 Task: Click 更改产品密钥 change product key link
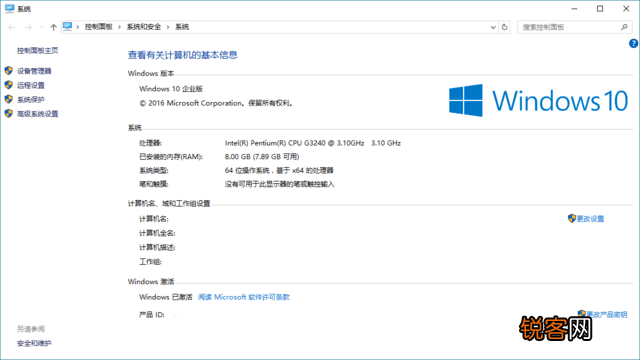[x=607, y=314]
